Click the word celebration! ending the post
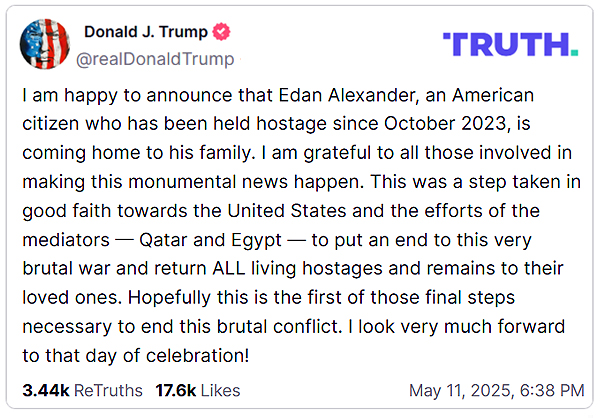Viewport: 600px width, 418px height. [x=197, y=355]
